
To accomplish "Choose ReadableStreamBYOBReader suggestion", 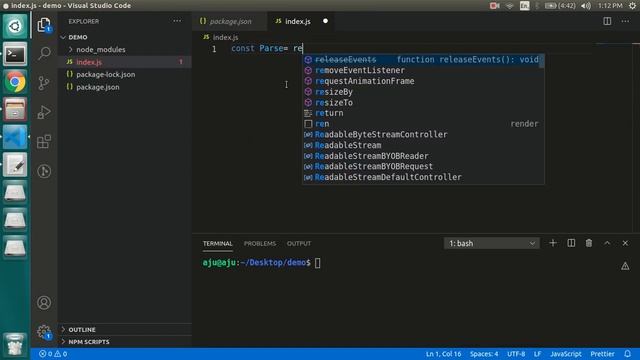I will click(423, 156).
